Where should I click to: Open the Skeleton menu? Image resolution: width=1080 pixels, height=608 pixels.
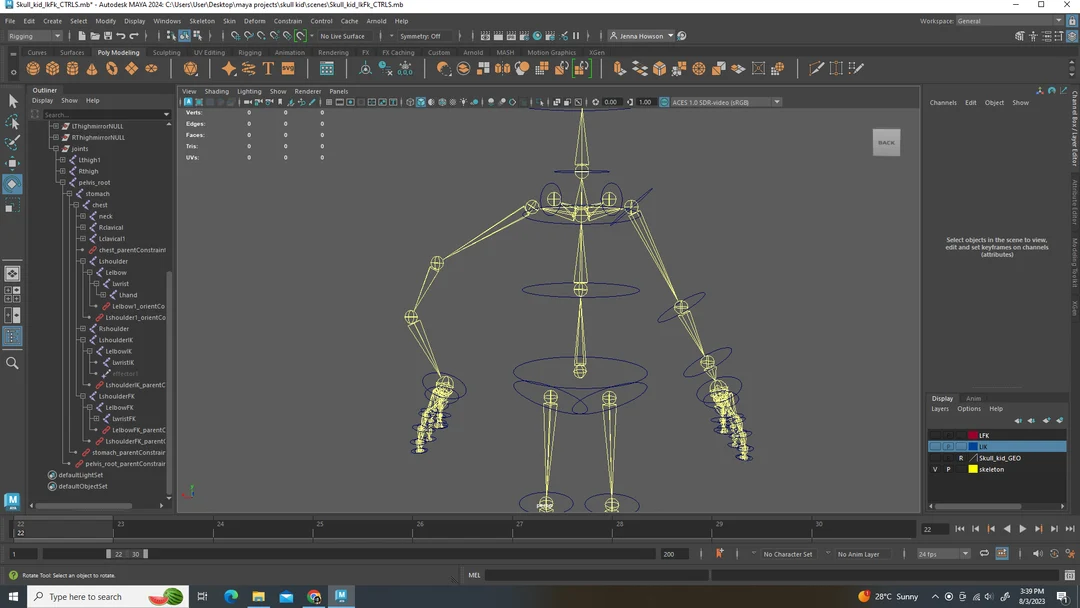pos(202,21)
